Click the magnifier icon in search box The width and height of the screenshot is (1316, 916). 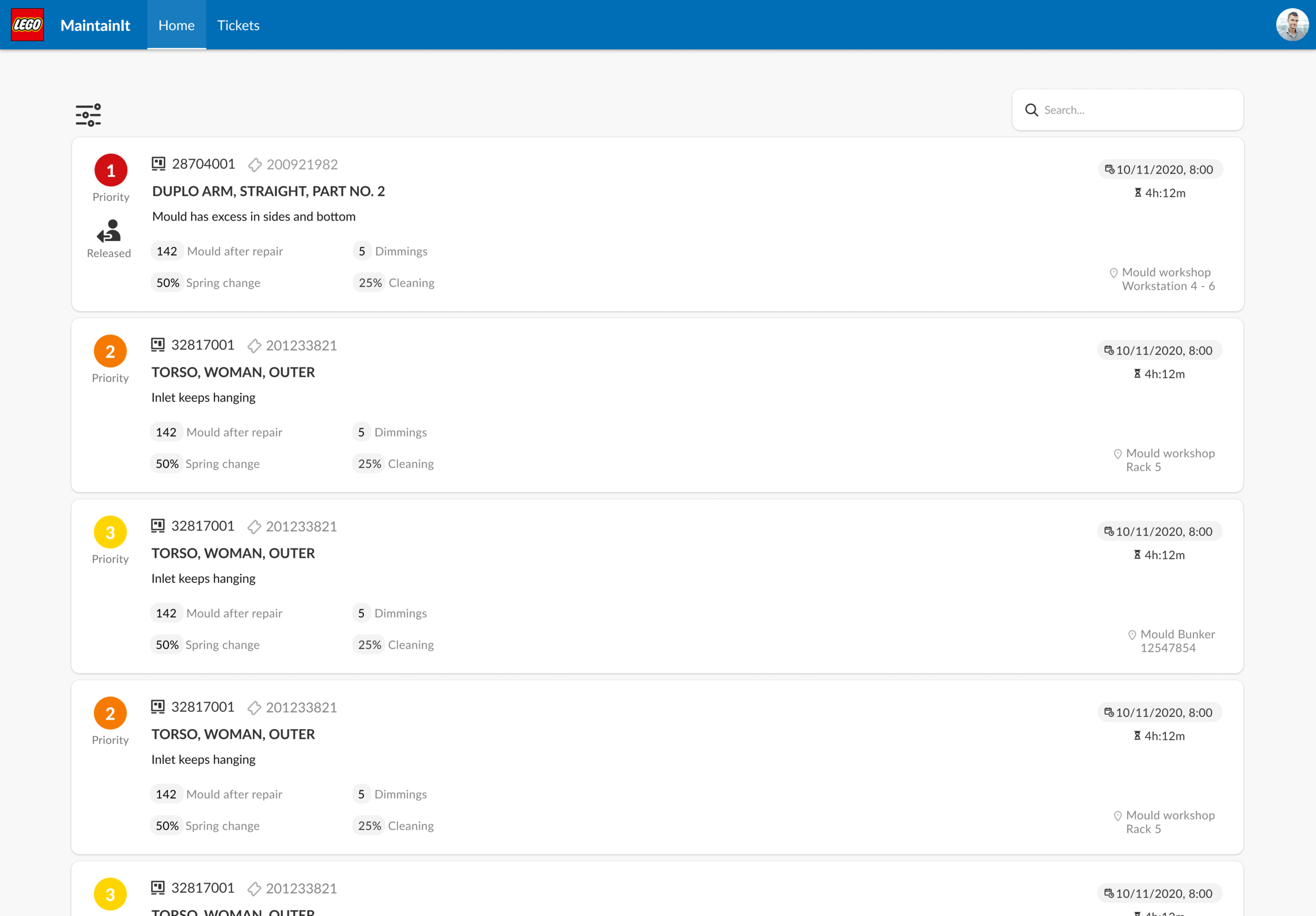click(1032, 109)
